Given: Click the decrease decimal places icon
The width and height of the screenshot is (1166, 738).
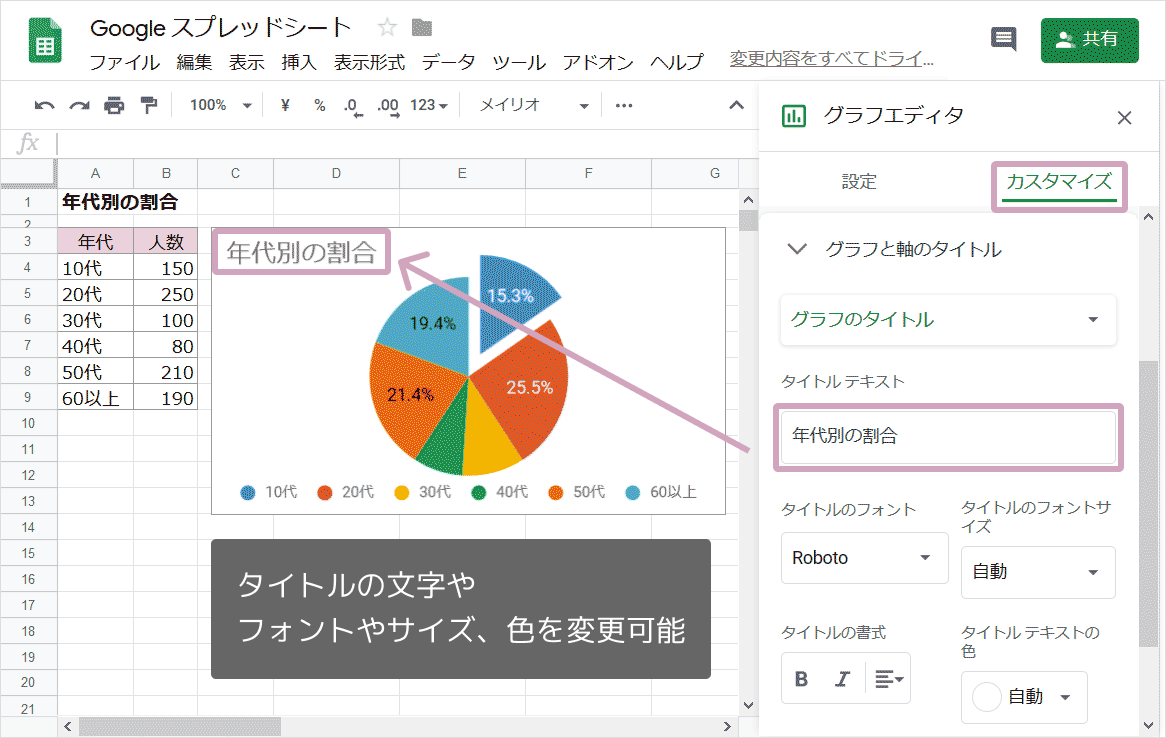Looking at the screenshot, I should [352, 105].
